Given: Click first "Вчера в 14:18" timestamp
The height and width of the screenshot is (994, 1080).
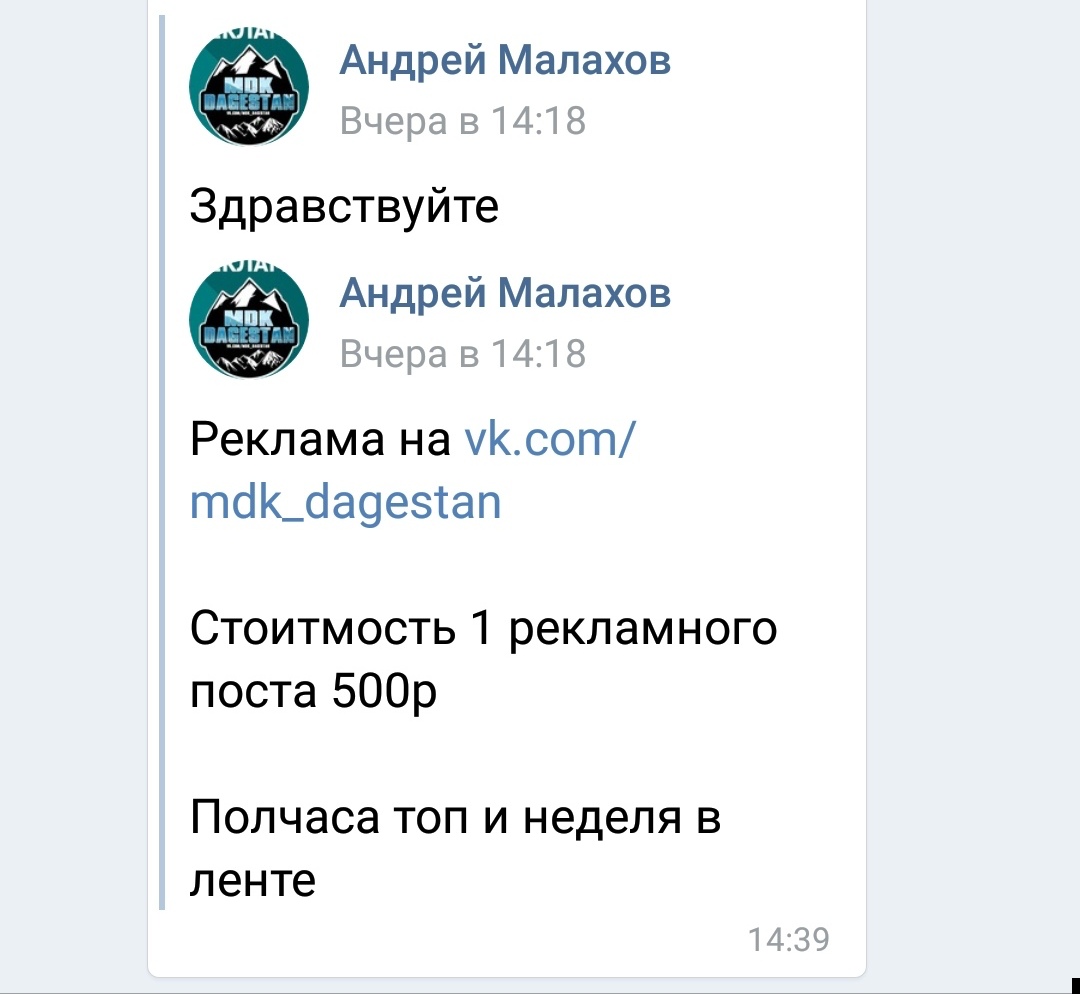Looking at the screenshot, I should (x=462, y=121).
